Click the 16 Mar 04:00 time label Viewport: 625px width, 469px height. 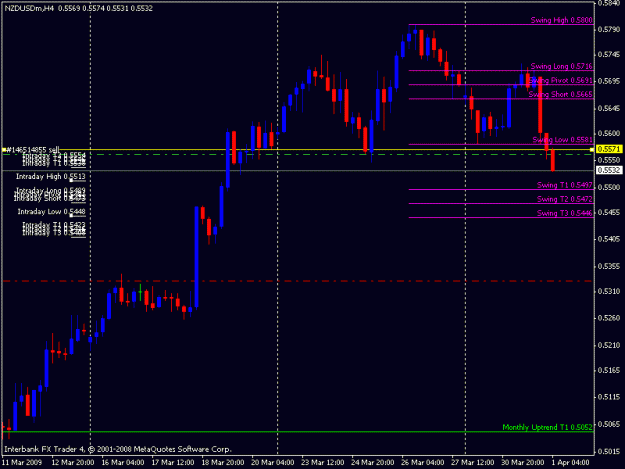point(123,462)
